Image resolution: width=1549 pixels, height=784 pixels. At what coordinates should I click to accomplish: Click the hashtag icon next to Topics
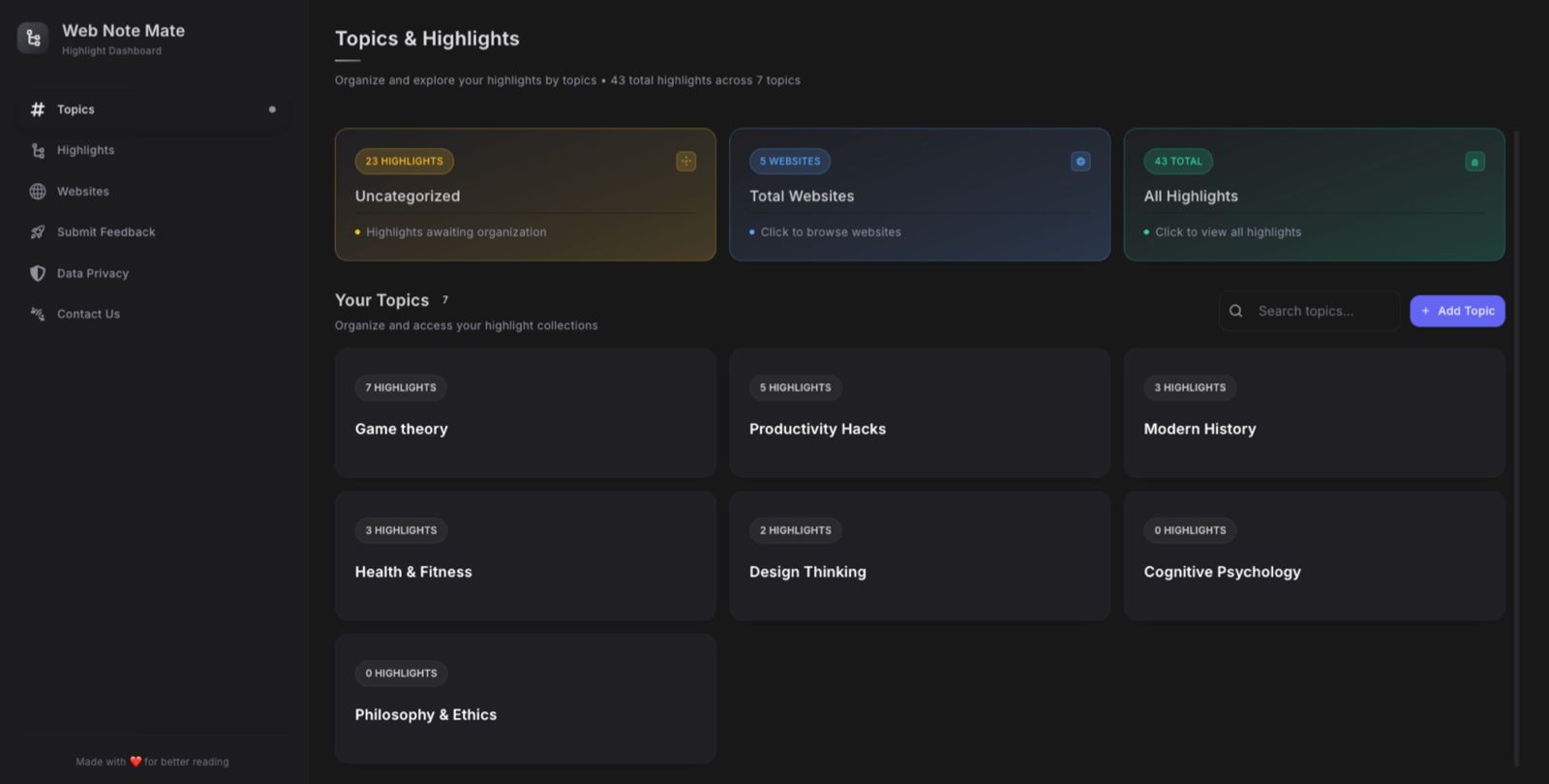point(38,109)
